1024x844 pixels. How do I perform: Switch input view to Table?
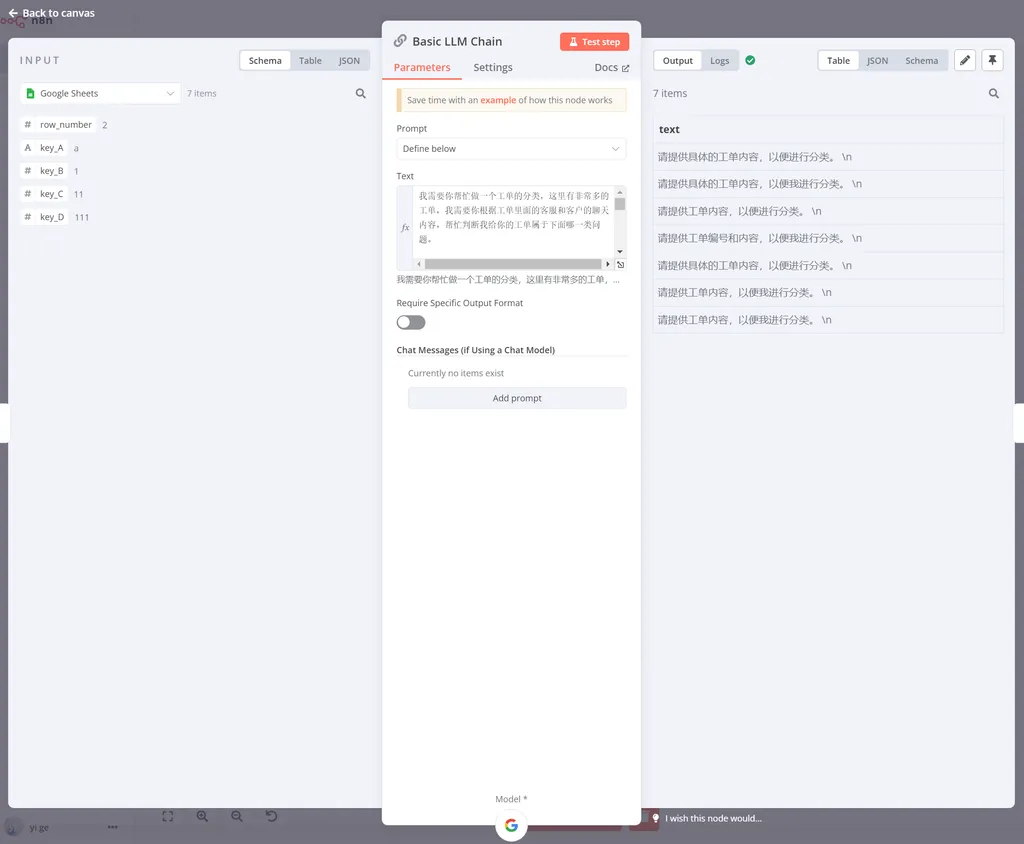tap(310, 61)
